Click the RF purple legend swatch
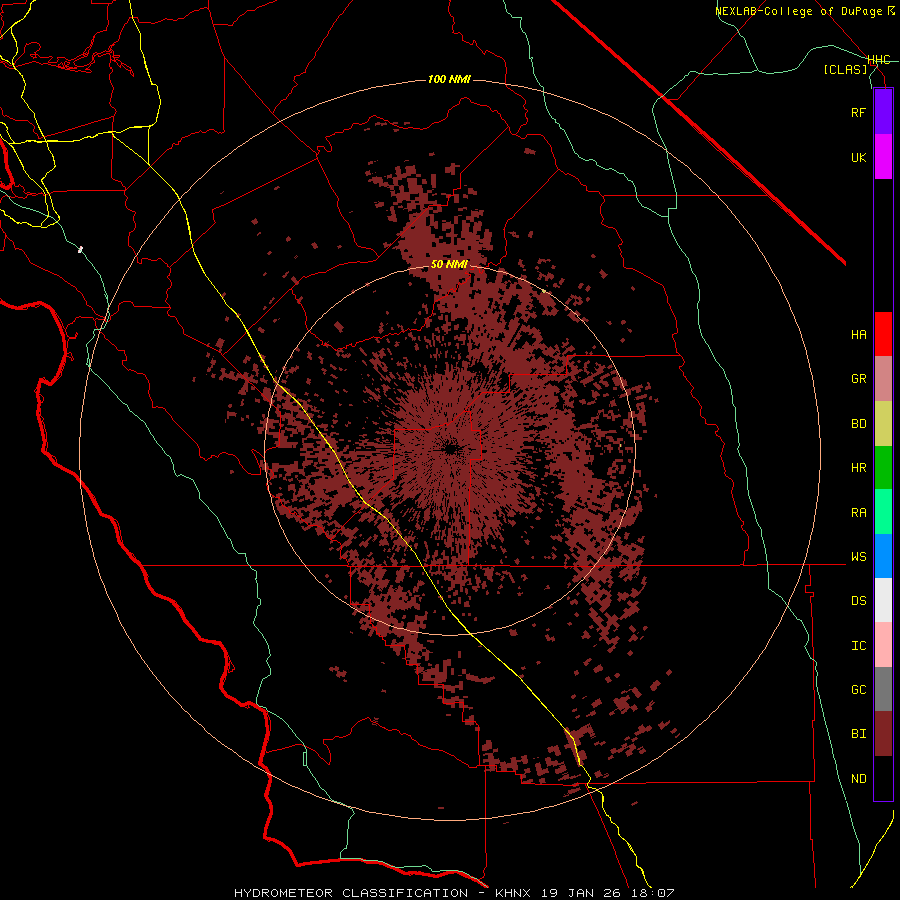This screenshot has width=900, height=900. coord(883,112)
